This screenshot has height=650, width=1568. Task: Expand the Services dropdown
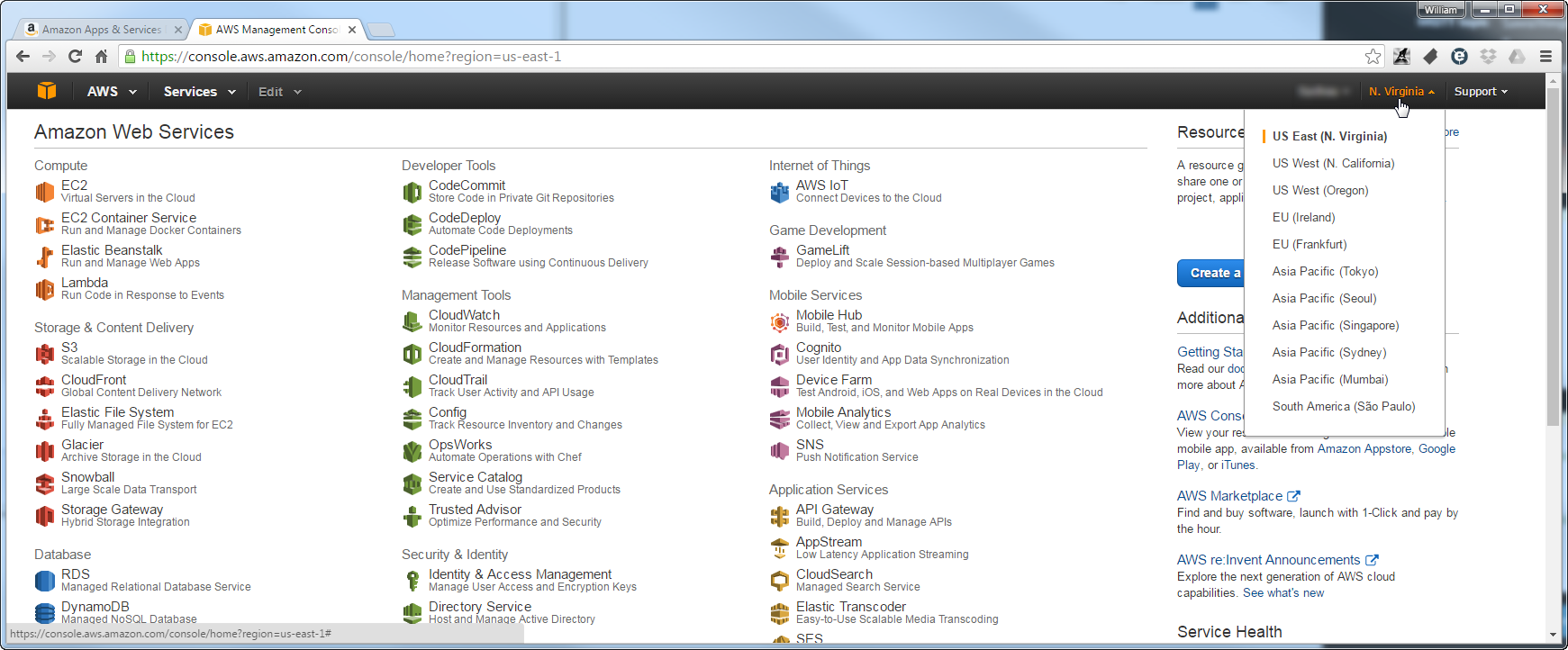click(199, 92)
